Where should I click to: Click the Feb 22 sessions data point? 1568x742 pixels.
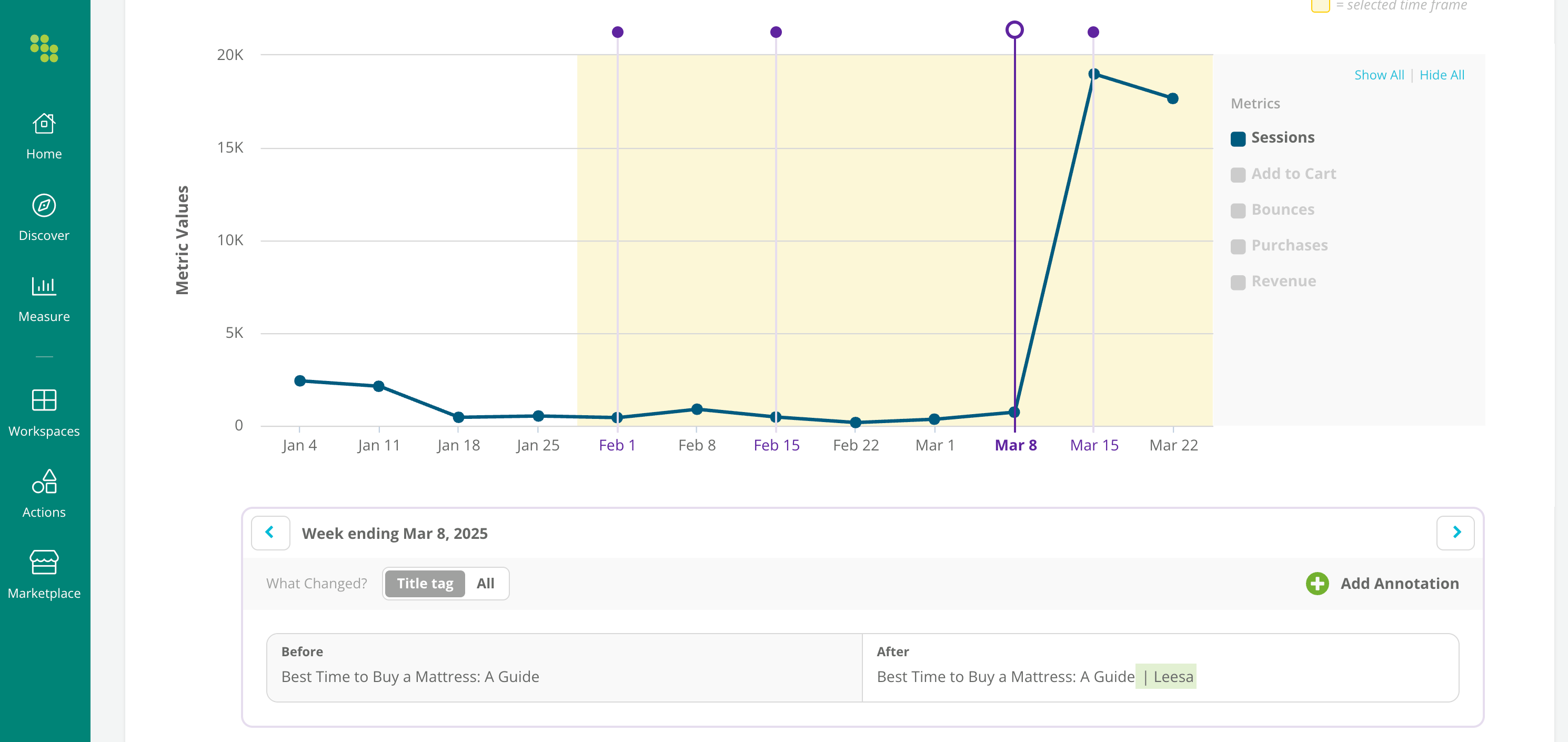[x=855, y=422]
